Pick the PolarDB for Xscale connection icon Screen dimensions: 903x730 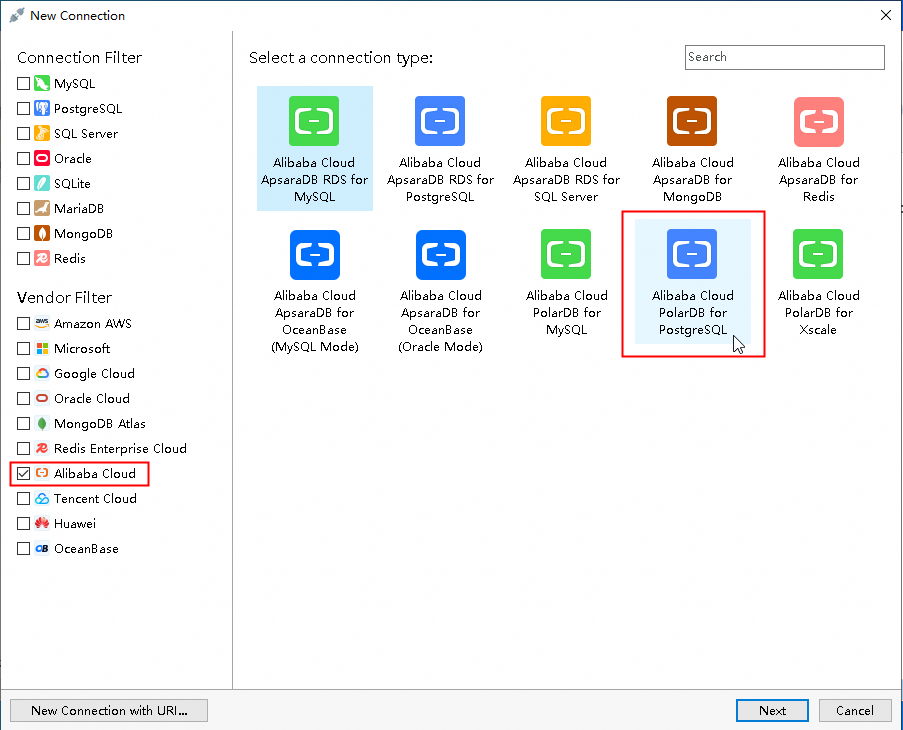tap(818, 254)
